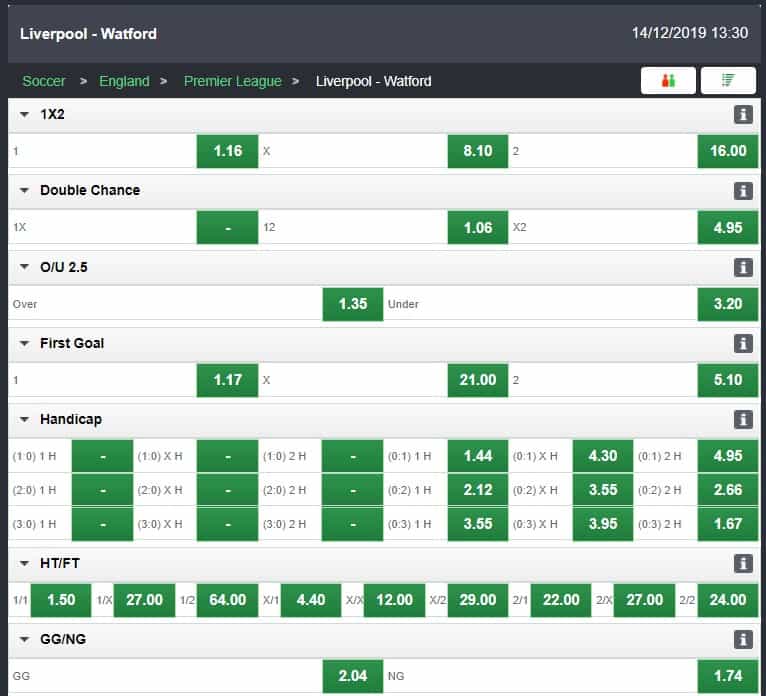View Handicap market info icon

click(743, 420)
